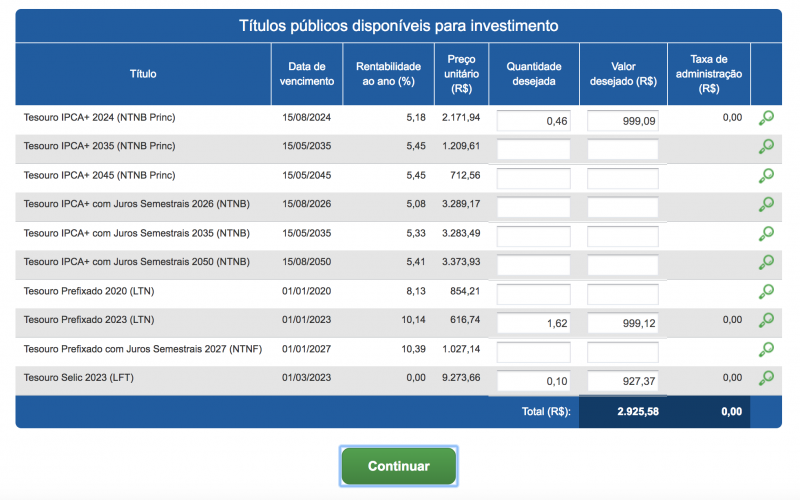Screen dimensions: 800x500
Task: Click 'Tesouro Prefixado com Juros Semestrais 2027 (NTNF)'
Action: pos(143,349)
